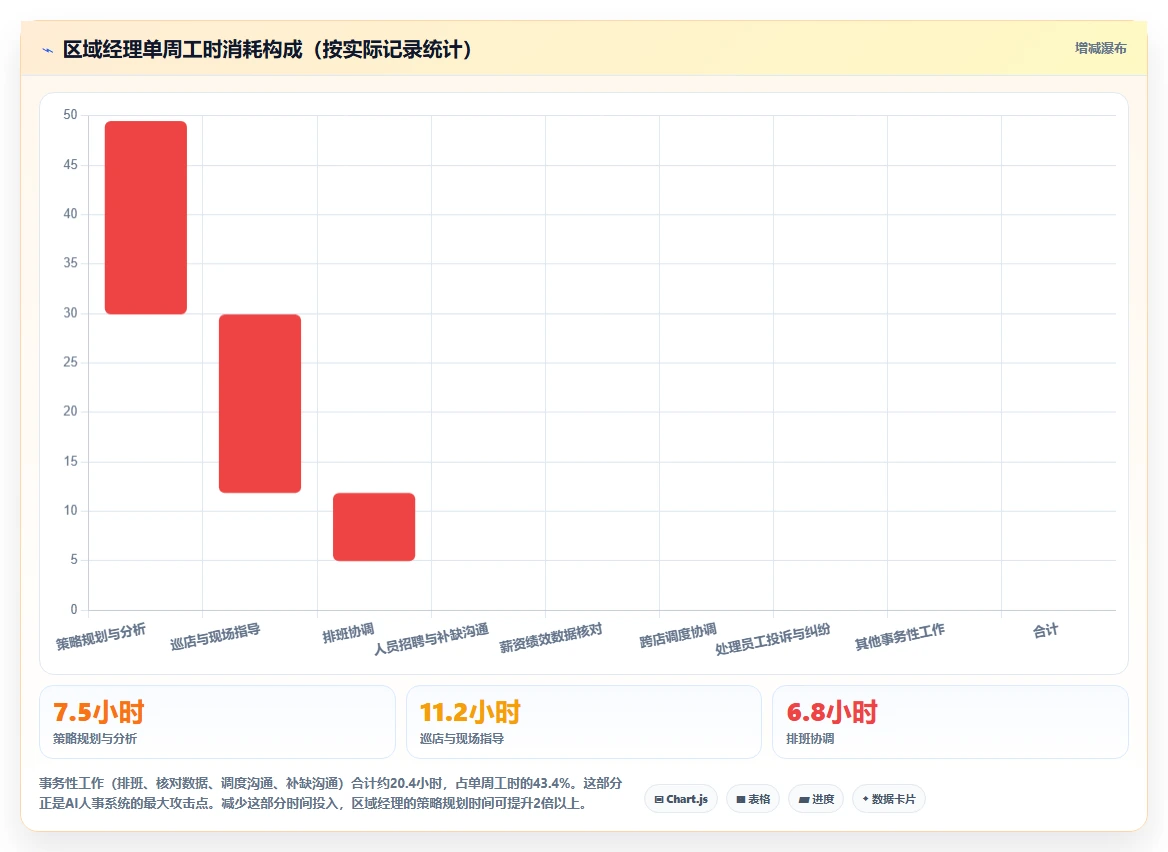Click the red 巡店与现场指导 waterfall bar
The width and height of the screenshot is (1168, 852).
260,404
